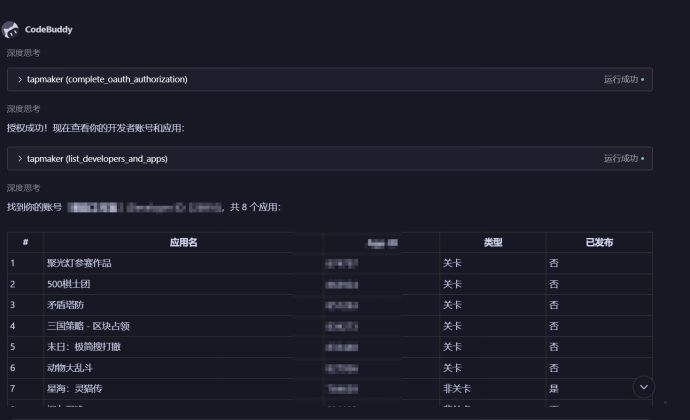Click the 已发布 column header
The height and width of the screenshot is (420, 690).
(x=599, y=243)
